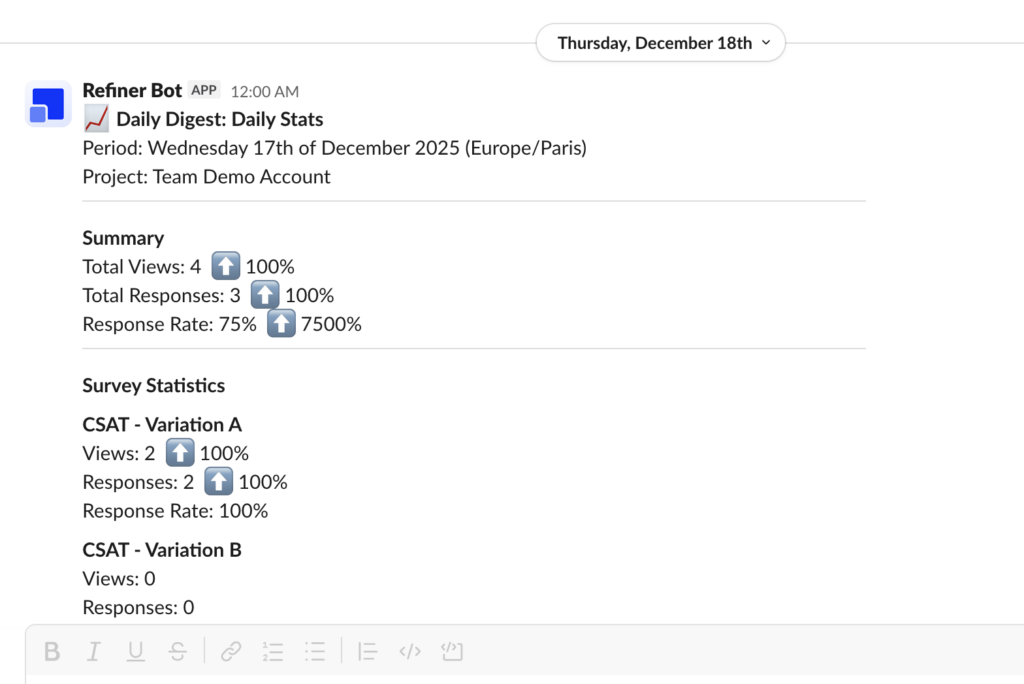This screenshot has width=1024, height=684.
Task: Click the chart emoji before Daily Digest
Action: 96,120
